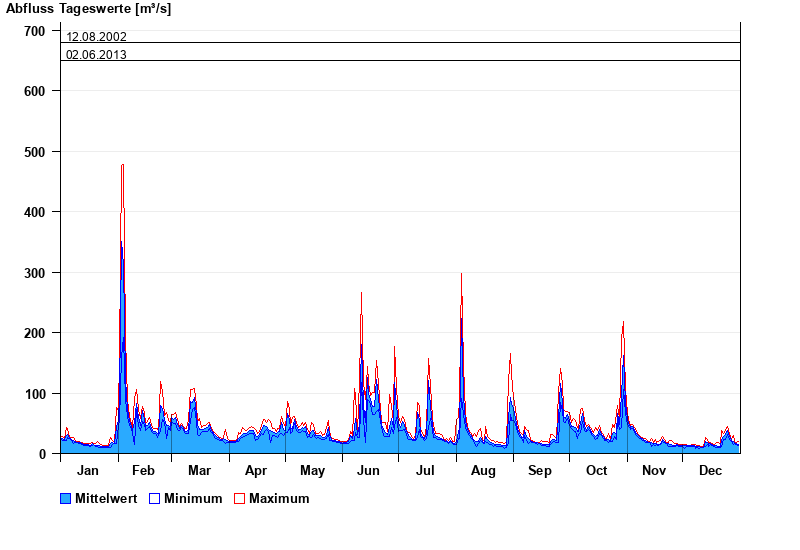Select the Aug label on x-axis

pyautogui.click(x=483, y=471)
